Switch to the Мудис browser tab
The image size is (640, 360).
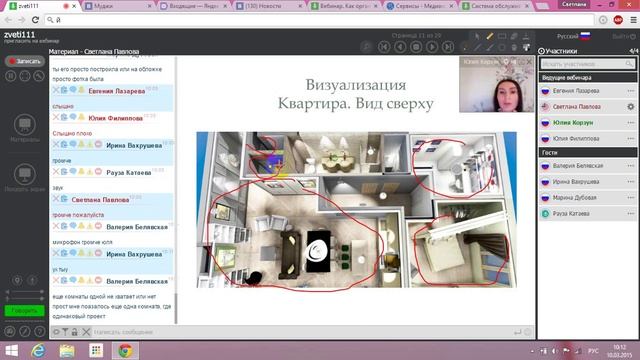point(118,6)
